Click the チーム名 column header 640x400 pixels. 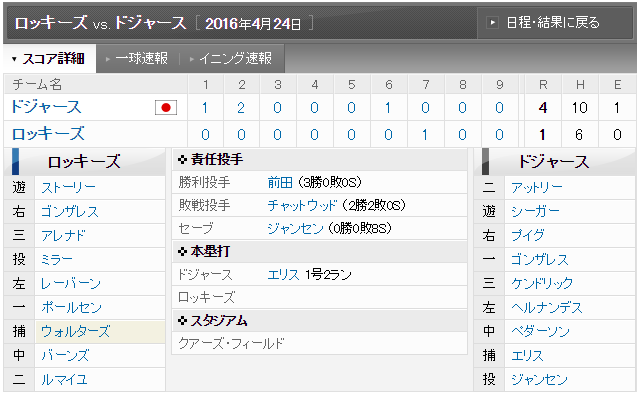(37, 85)
